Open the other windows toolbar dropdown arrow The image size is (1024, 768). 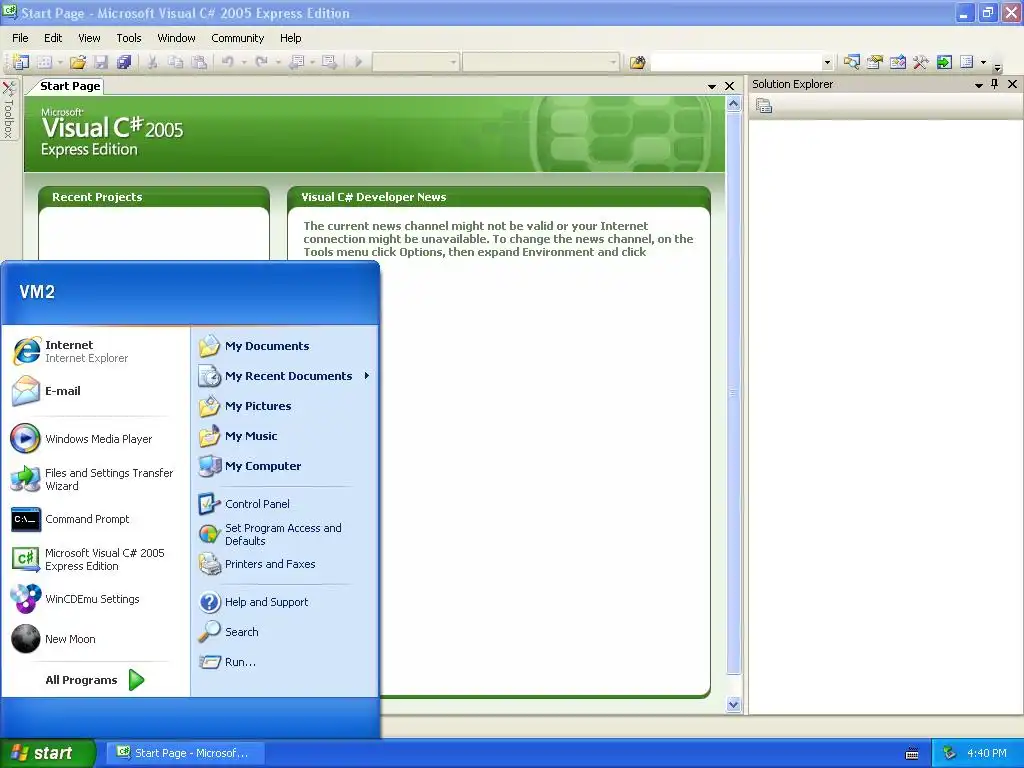click(x=983, y=63)
